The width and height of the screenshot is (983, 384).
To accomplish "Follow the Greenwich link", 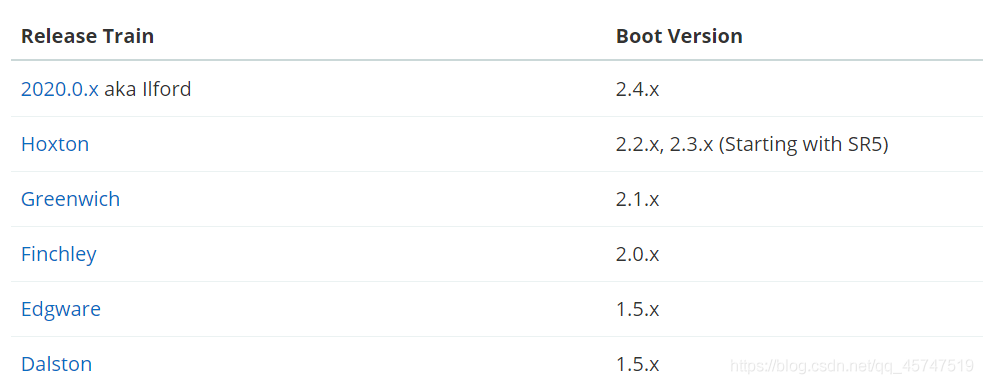I will tap(70, 199).
